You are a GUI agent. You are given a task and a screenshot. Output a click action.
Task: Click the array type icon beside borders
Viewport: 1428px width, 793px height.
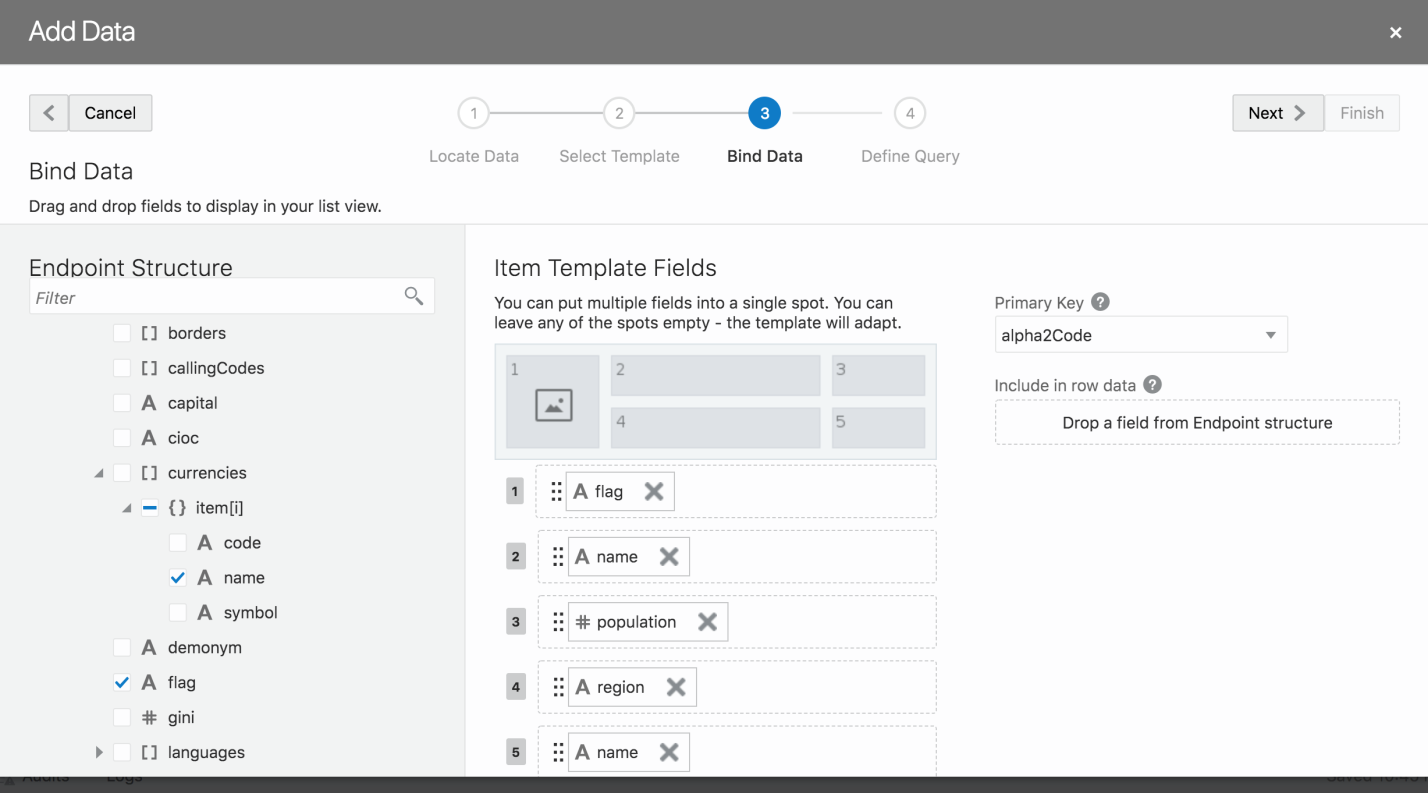click(x=149, y=333)
